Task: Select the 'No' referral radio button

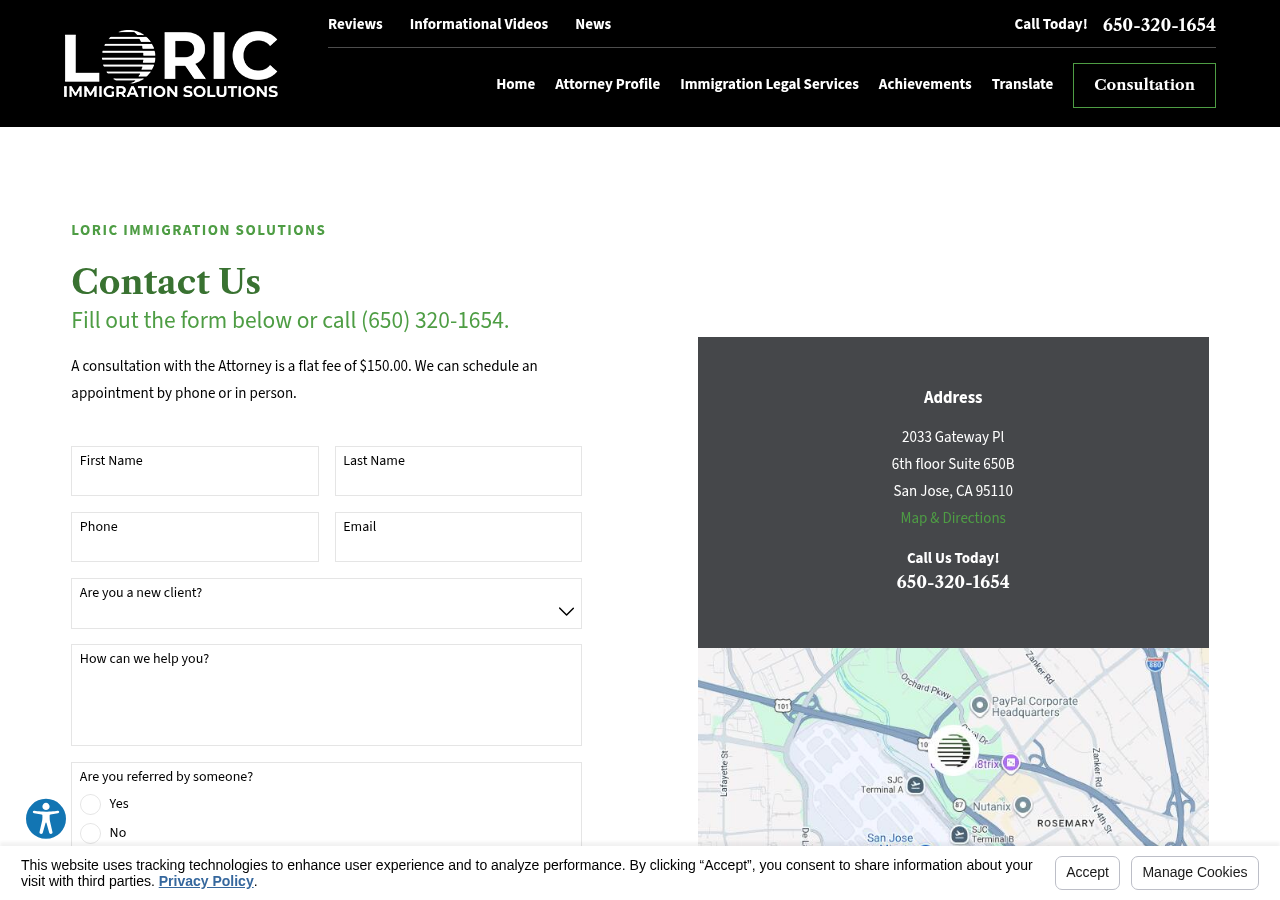Action: [90, 832]
